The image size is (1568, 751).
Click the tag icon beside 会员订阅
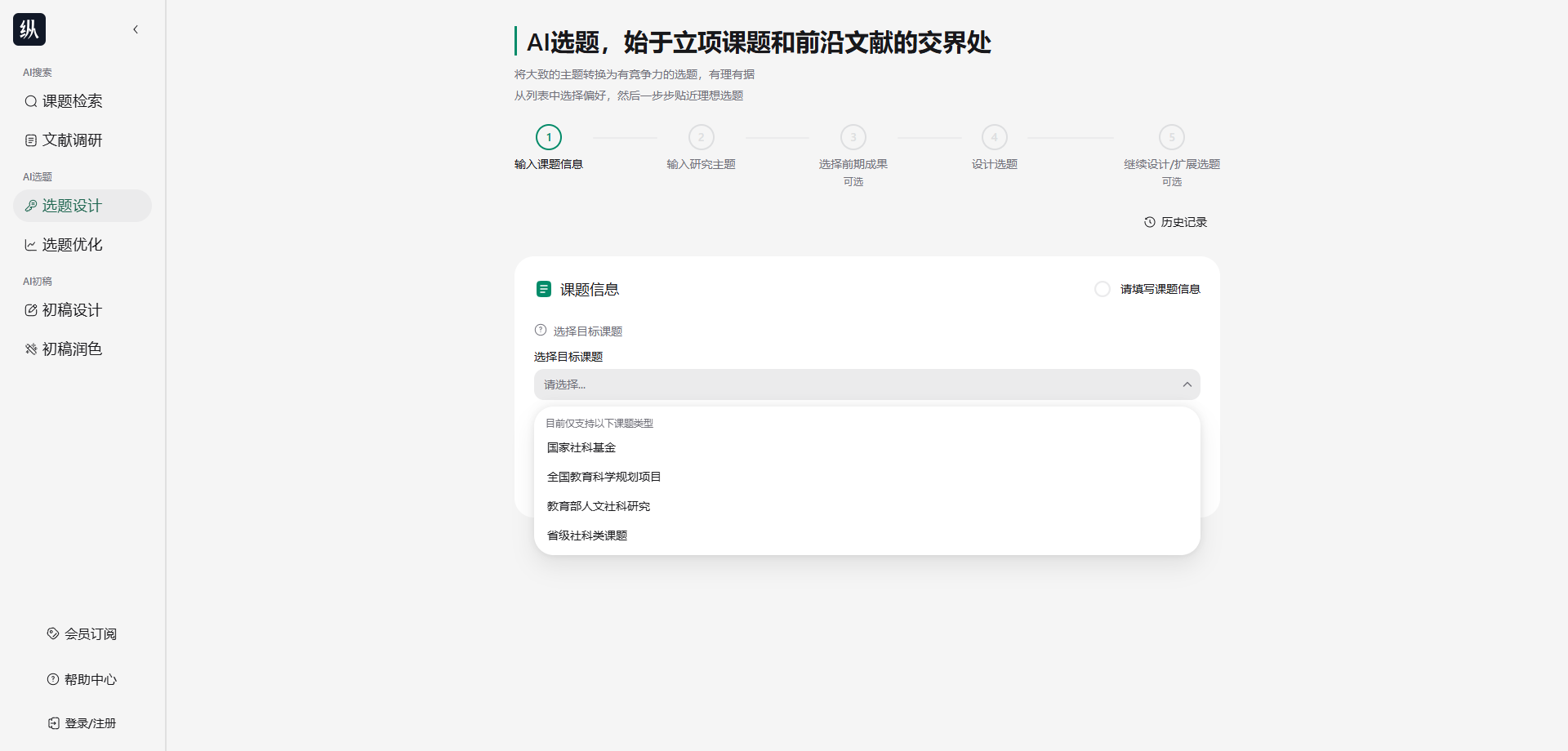[x=53, y=633]
